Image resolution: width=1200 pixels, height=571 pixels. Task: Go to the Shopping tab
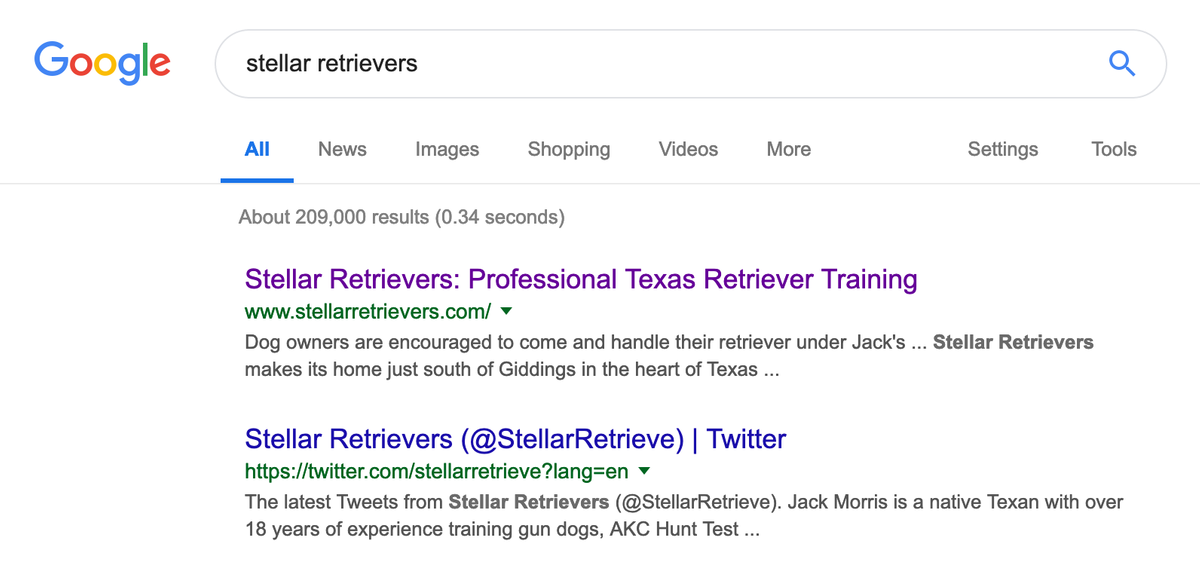click(569, 149)
